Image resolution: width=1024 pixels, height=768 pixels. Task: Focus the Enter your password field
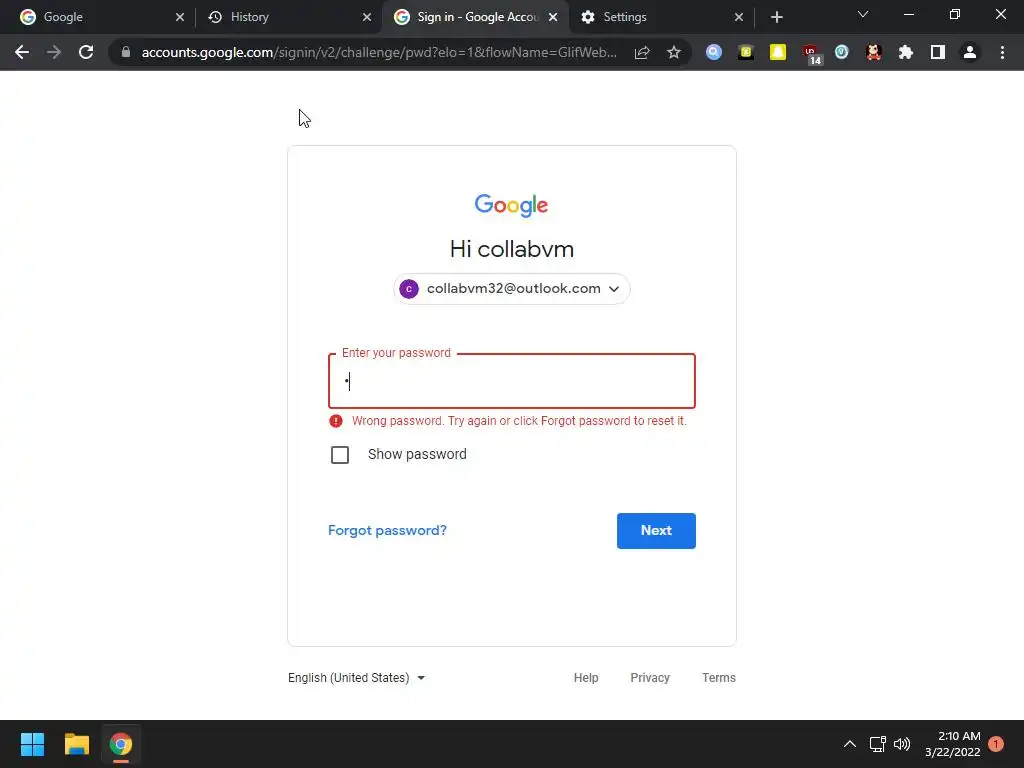[511, 381]
